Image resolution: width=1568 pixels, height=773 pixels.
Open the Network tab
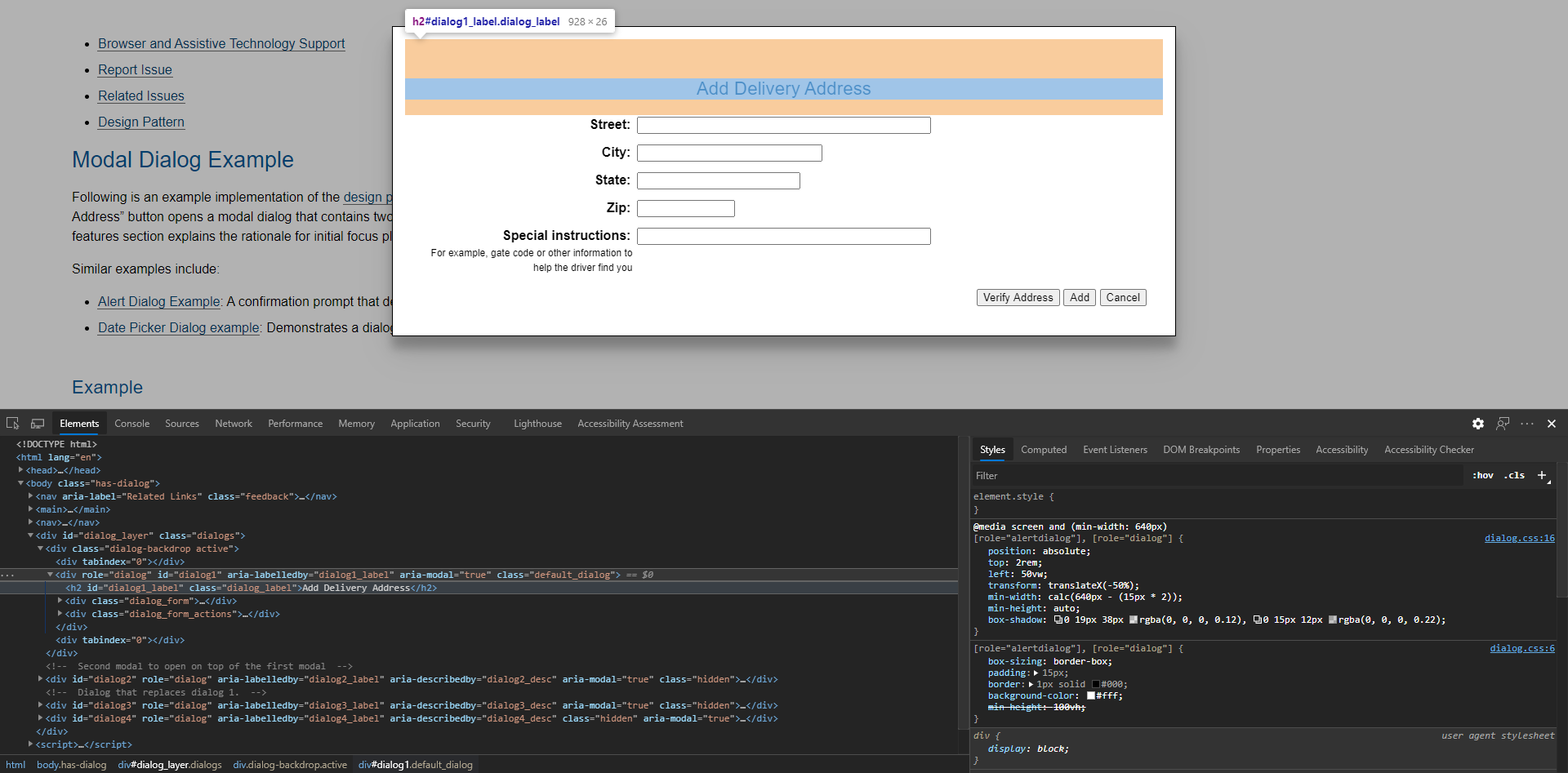[234, 424]
